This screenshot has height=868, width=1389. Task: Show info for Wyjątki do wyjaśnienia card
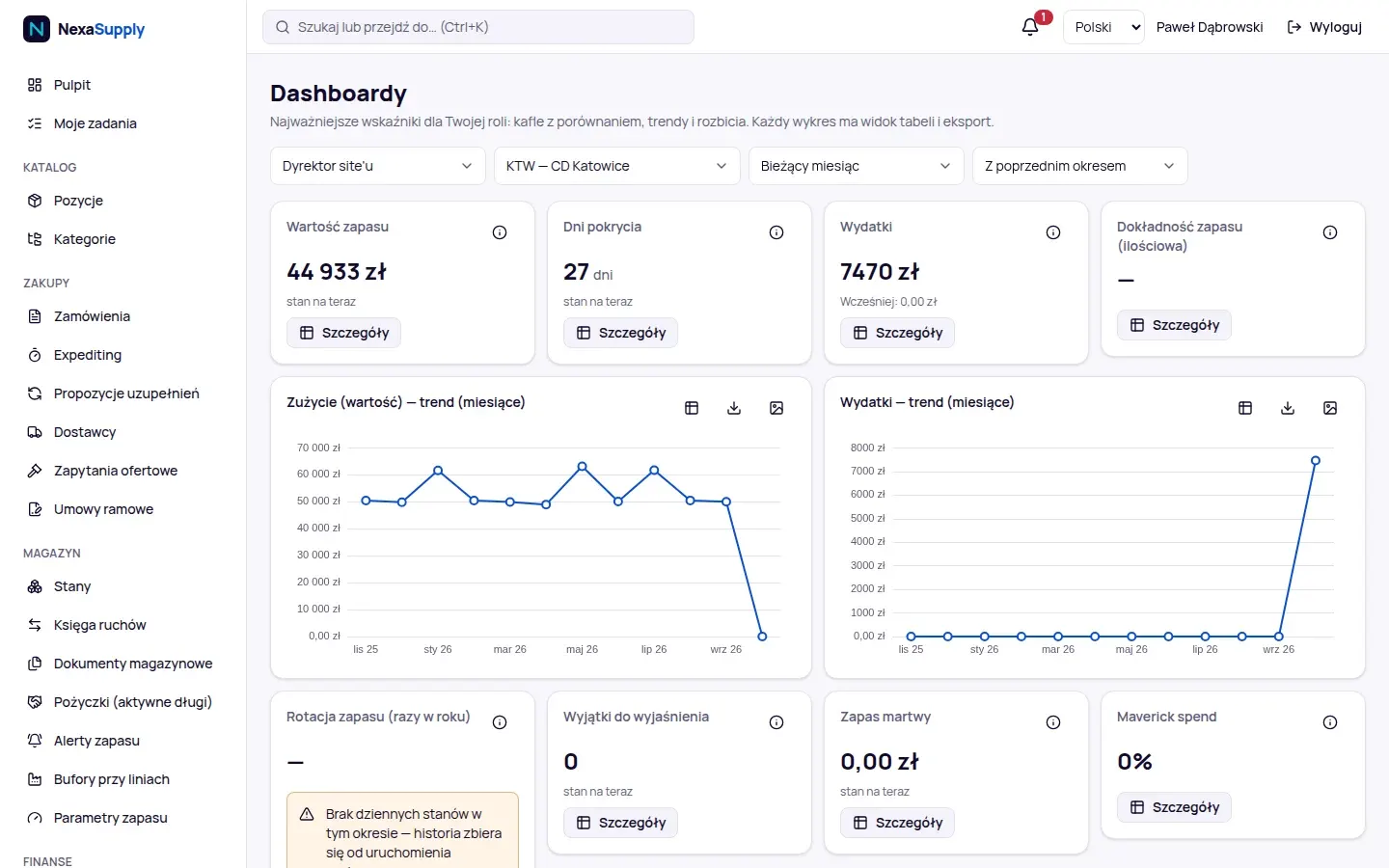click(776, 722)
